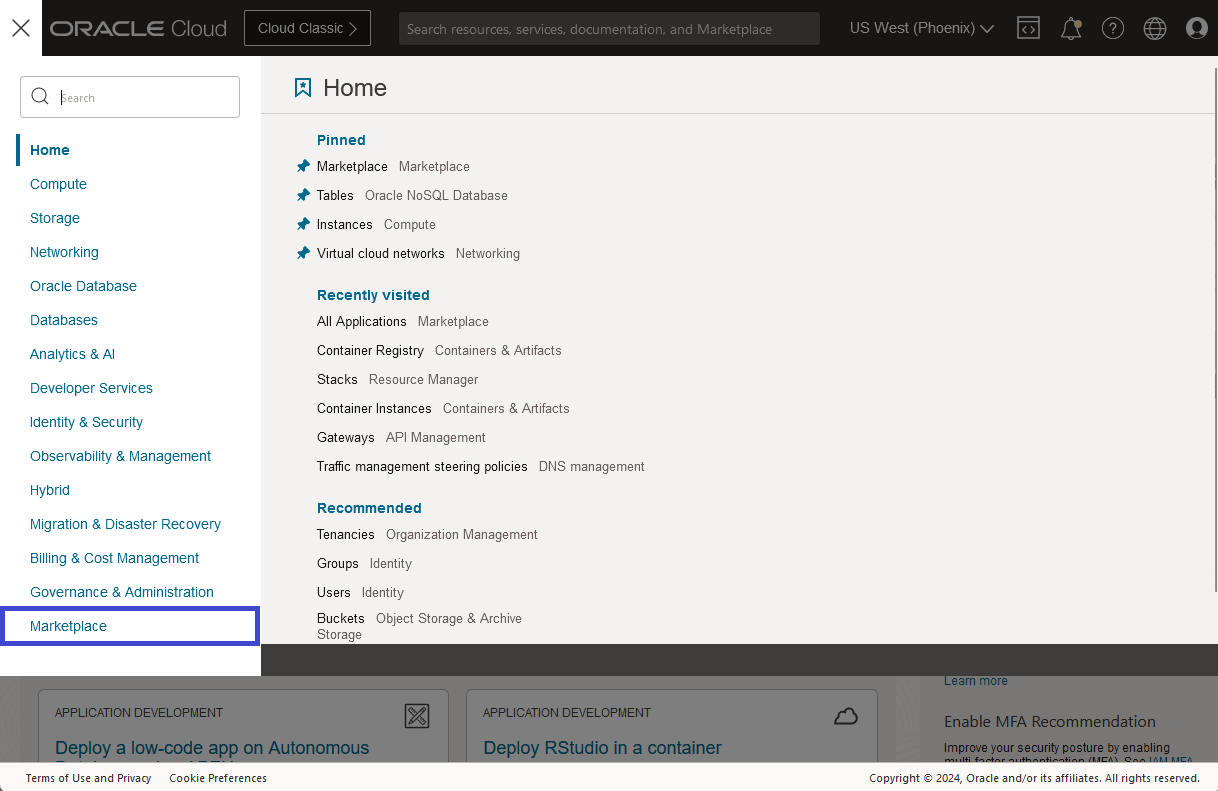This screenshot has width=1218, height=791.
Task: Open the Container Registry recently visited link
Action: (x=370, y=350)
